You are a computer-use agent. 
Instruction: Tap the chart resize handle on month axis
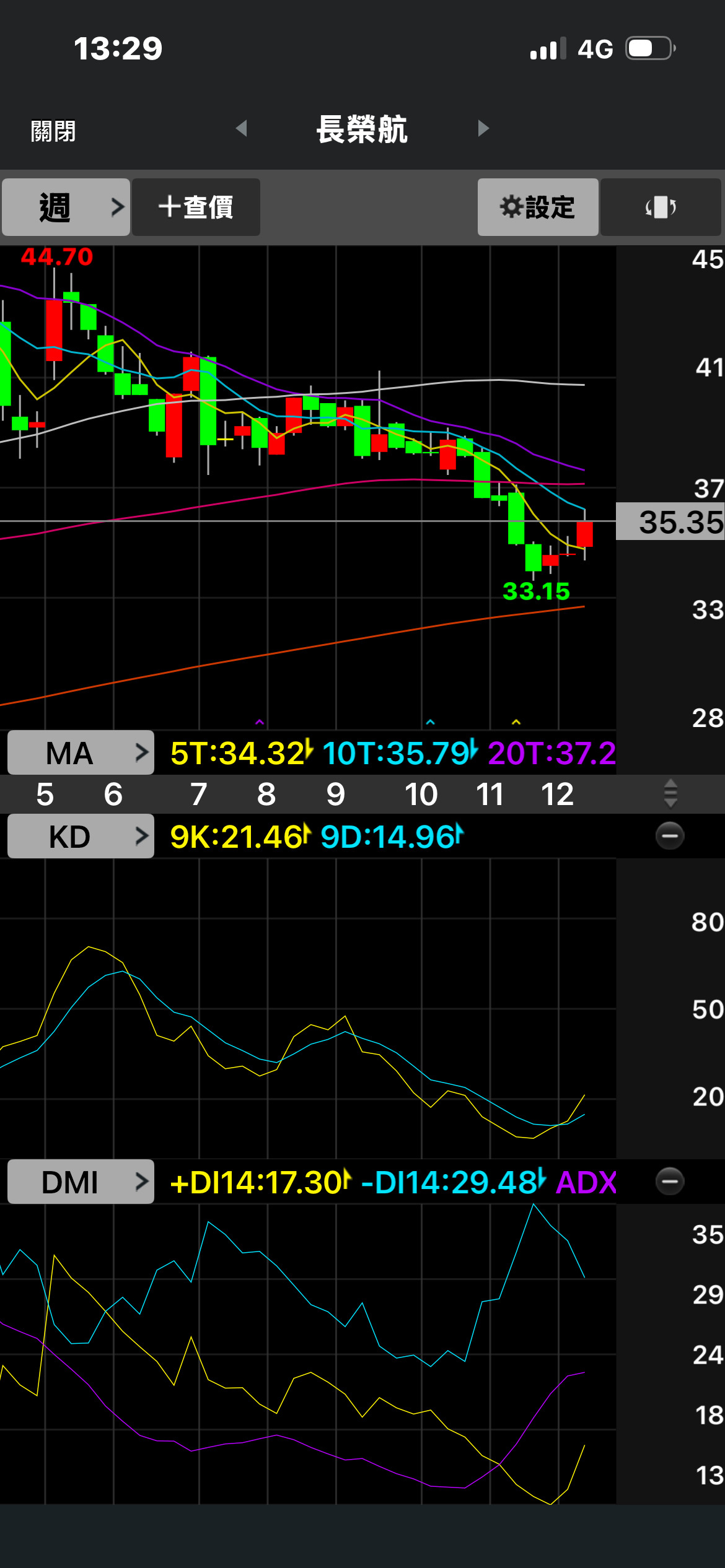pos(670,794)
